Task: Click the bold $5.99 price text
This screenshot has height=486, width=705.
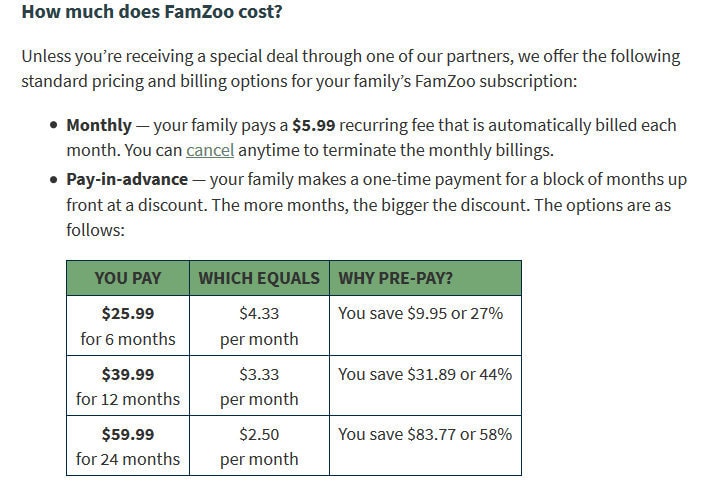Action: [313, 125]
